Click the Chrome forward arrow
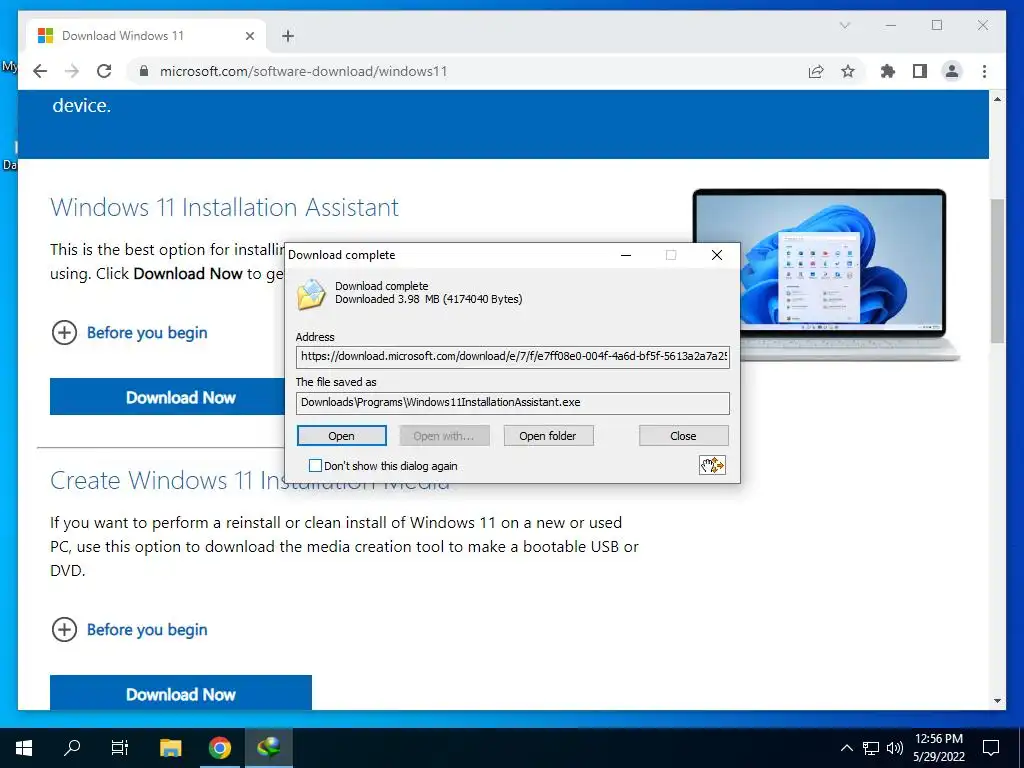 pos(72,71)
